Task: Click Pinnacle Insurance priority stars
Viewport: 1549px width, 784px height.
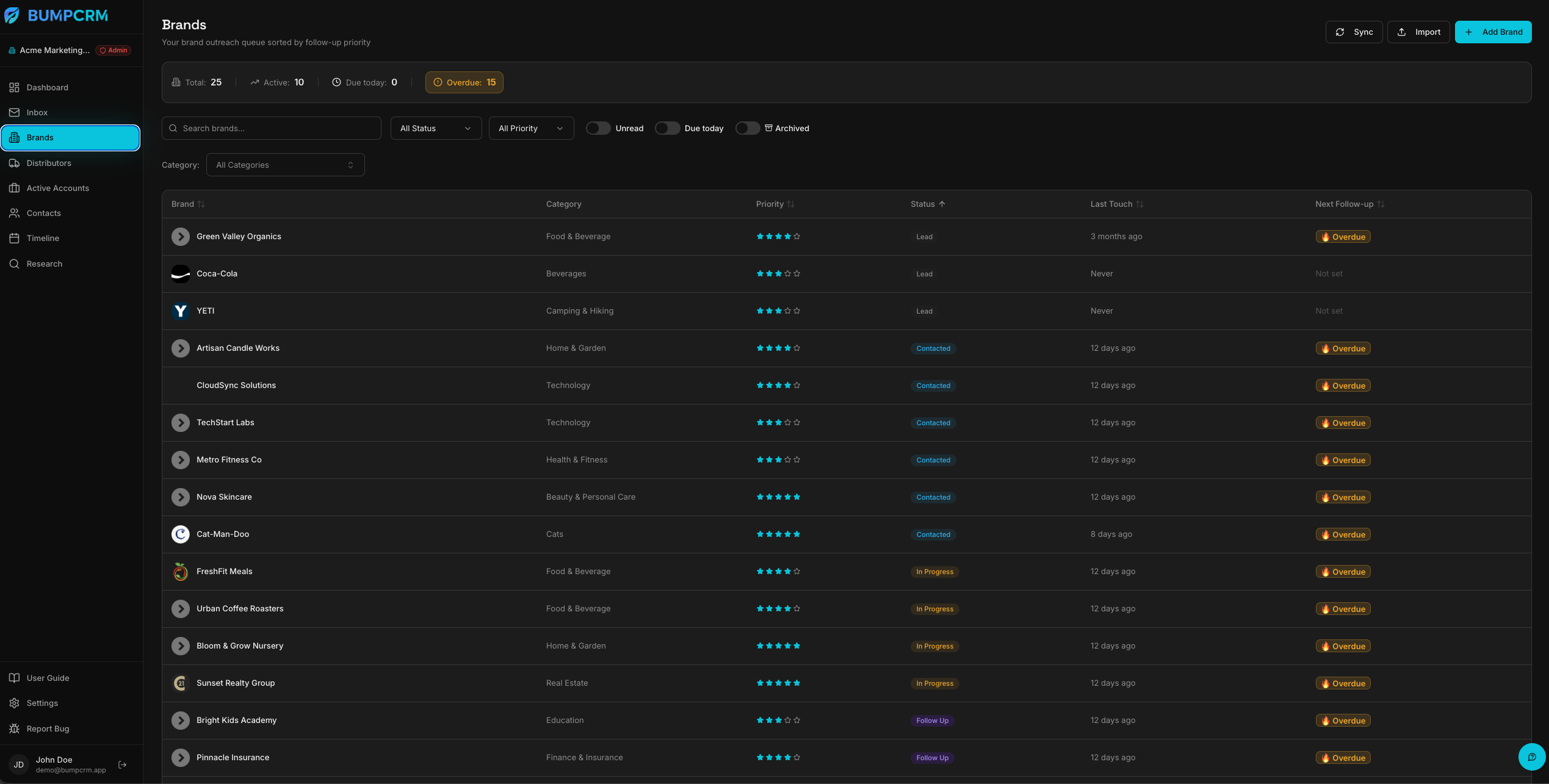Action: (778, 758)
